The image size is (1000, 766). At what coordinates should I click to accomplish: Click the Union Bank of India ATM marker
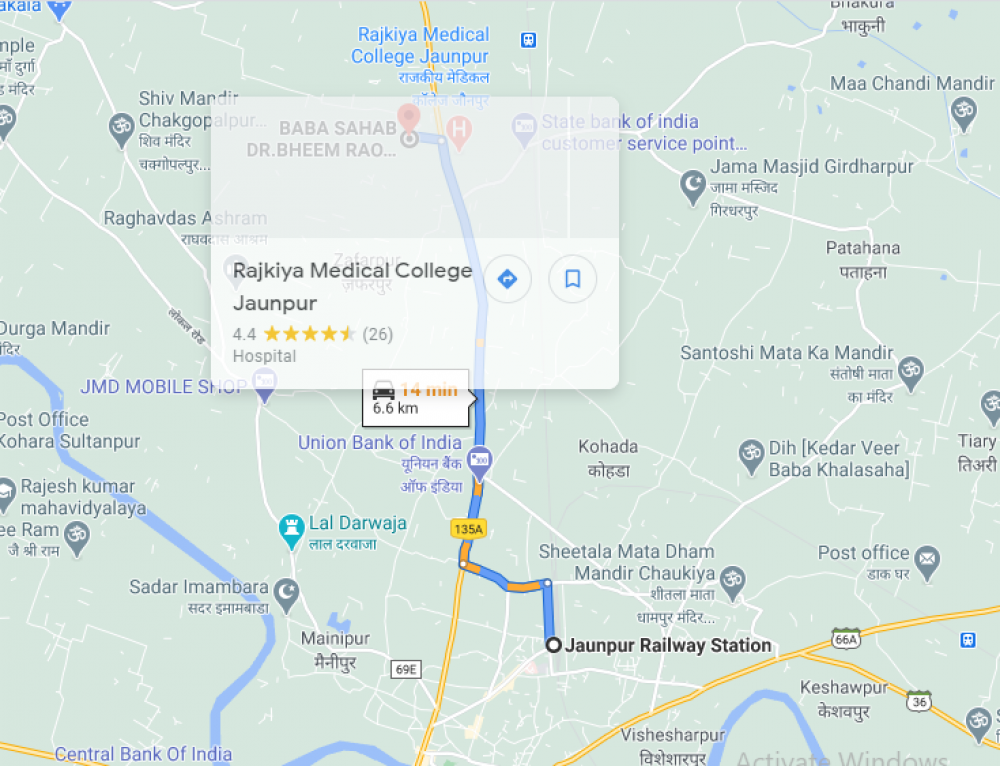coord(480,464)
